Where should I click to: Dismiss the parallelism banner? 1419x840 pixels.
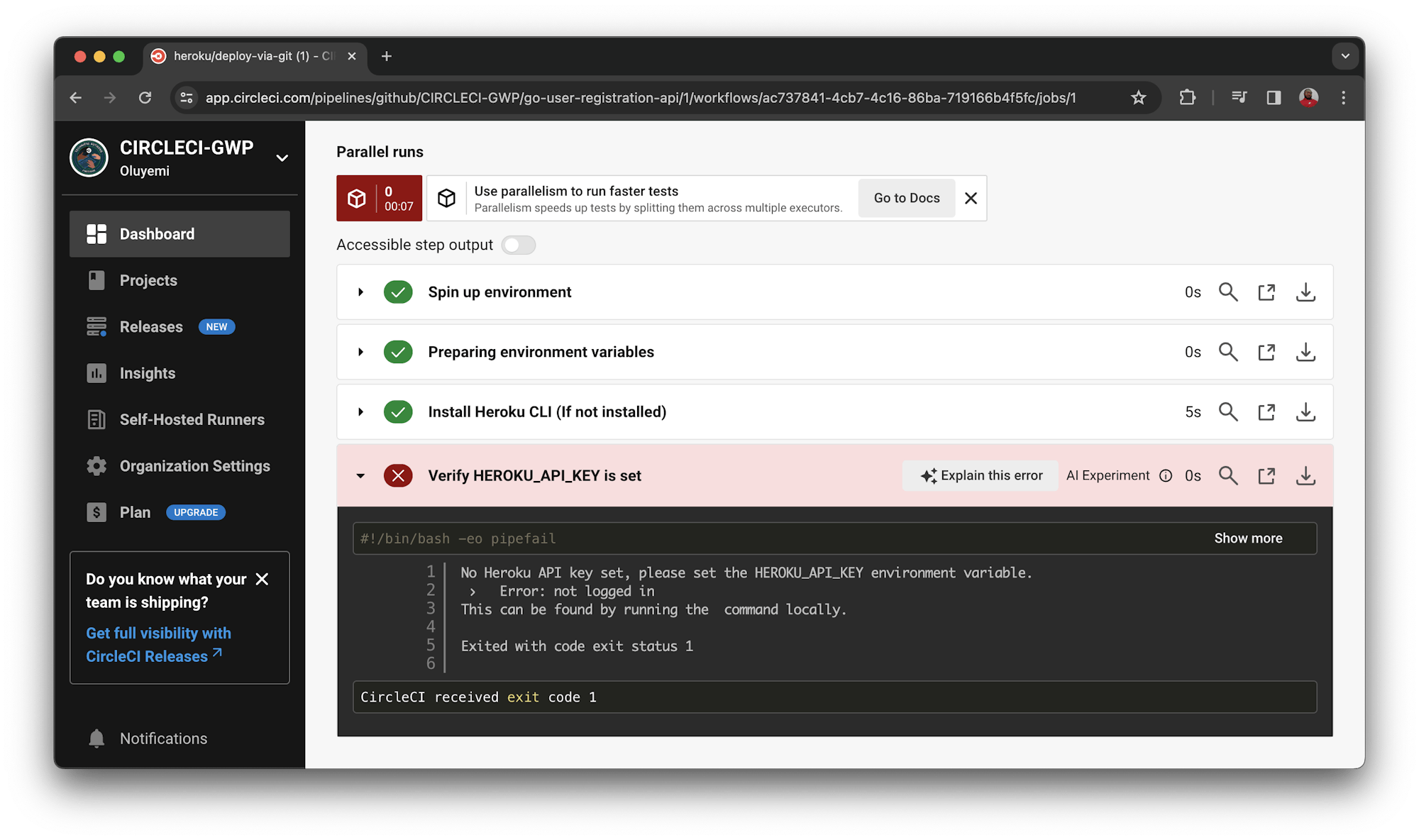[x=971, y=198]
